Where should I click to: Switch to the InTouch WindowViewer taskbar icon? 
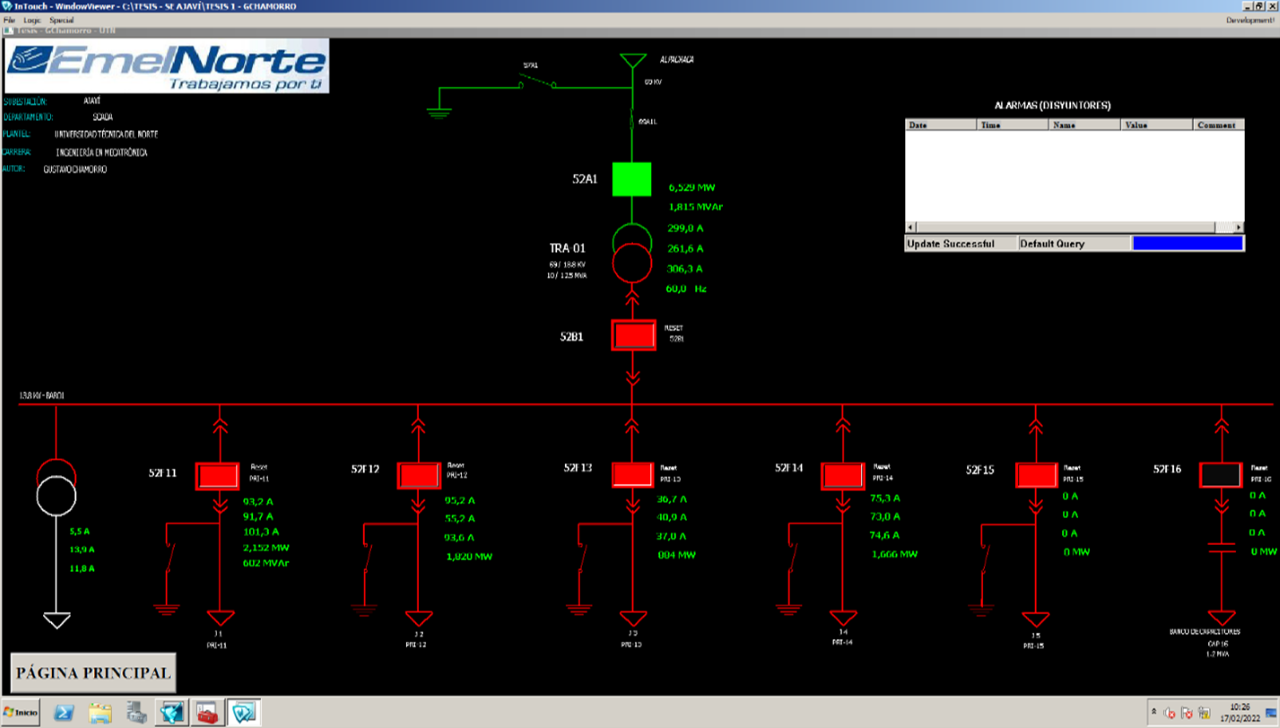click(x=244, y=713)
